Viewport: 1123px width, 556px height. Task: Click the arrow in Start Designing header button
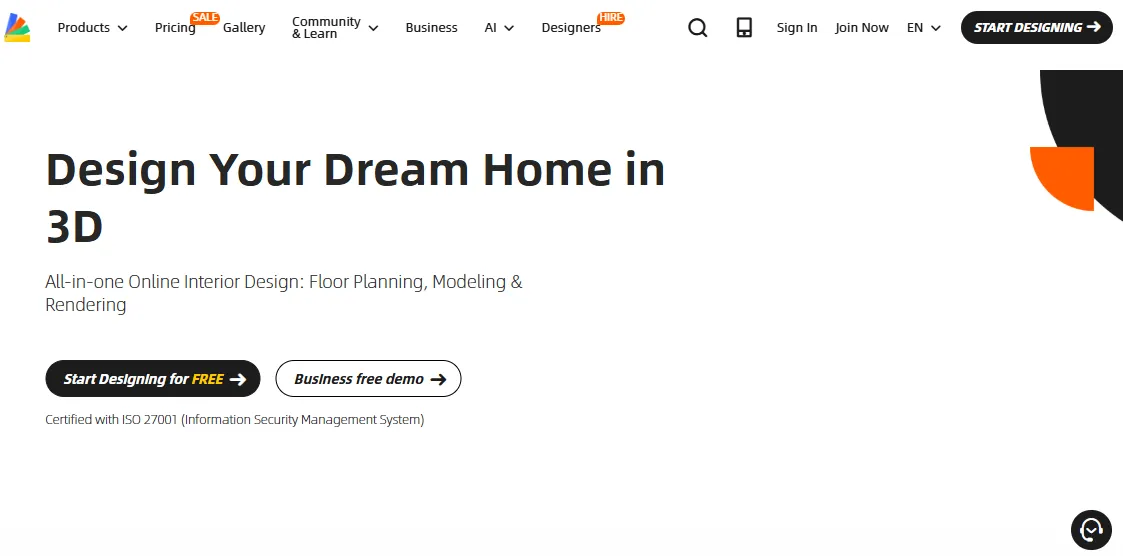[1093, 27]
